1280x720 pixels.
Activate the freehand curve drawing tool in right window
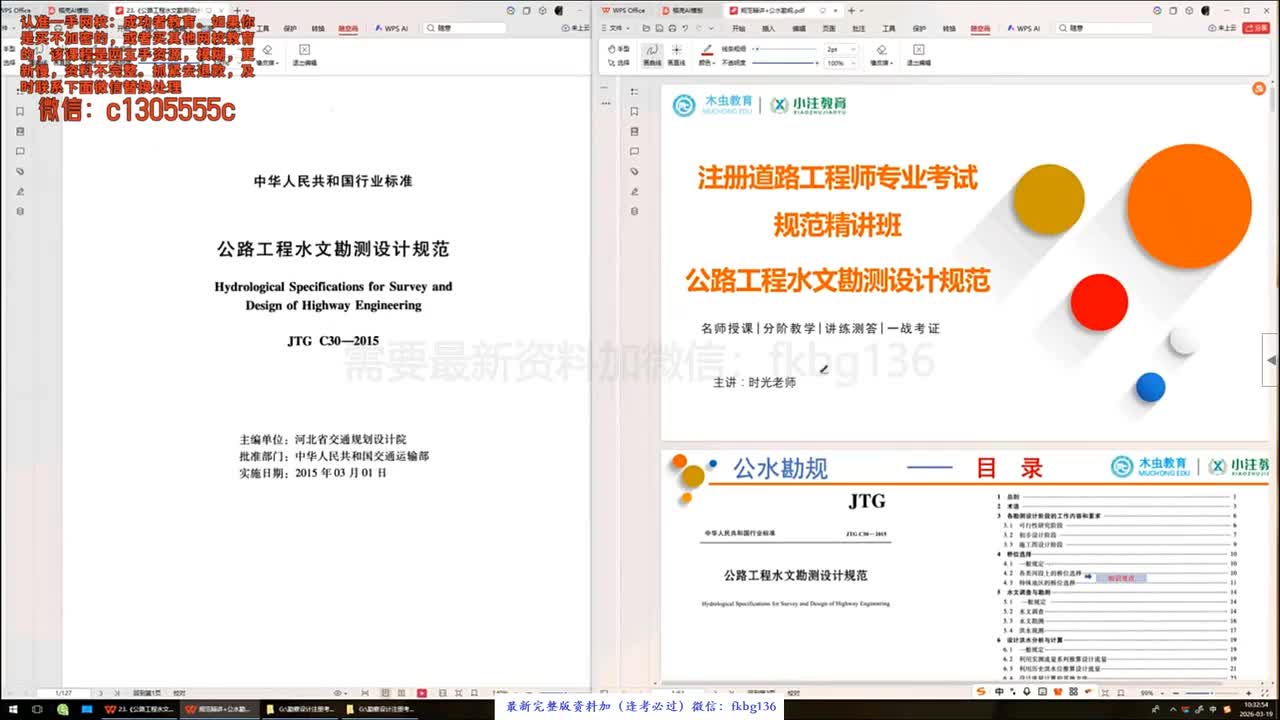(x=651, y=54)
